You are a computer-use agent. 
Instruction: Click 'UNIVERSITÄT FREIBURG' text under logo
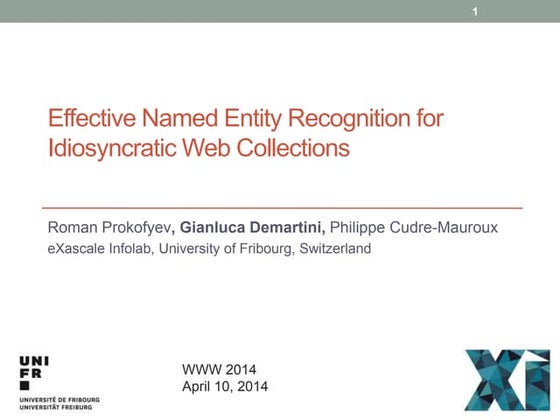click(x=56, y=407)
